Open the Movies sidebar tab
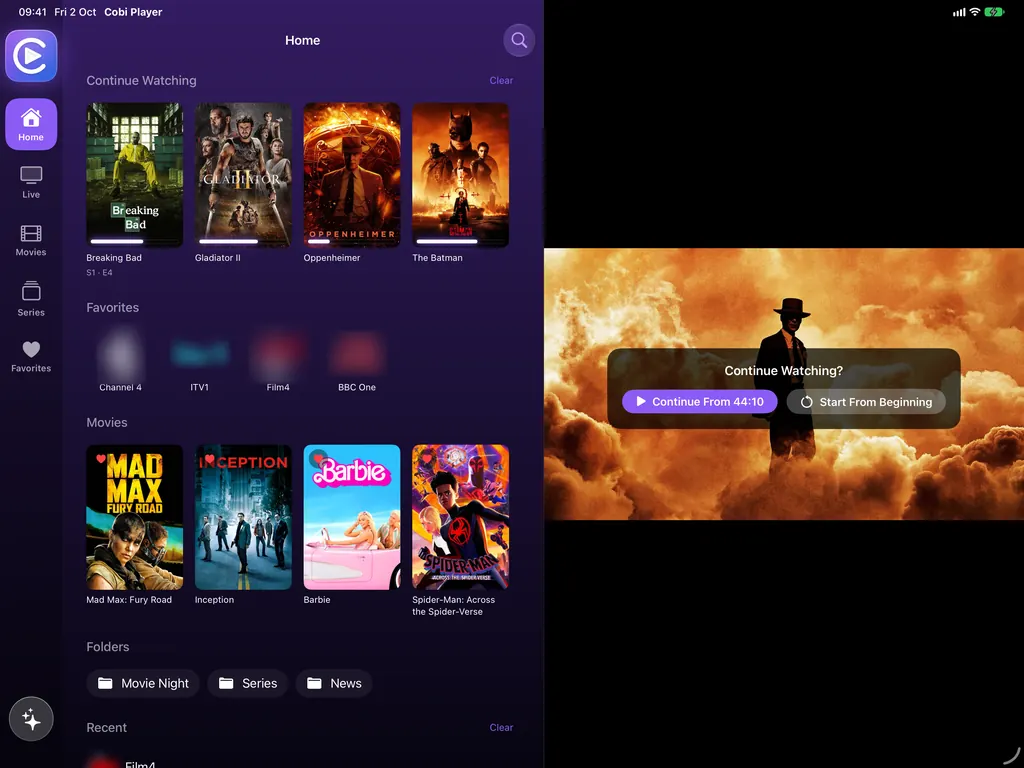1024x768 pixels. (31, 240)
